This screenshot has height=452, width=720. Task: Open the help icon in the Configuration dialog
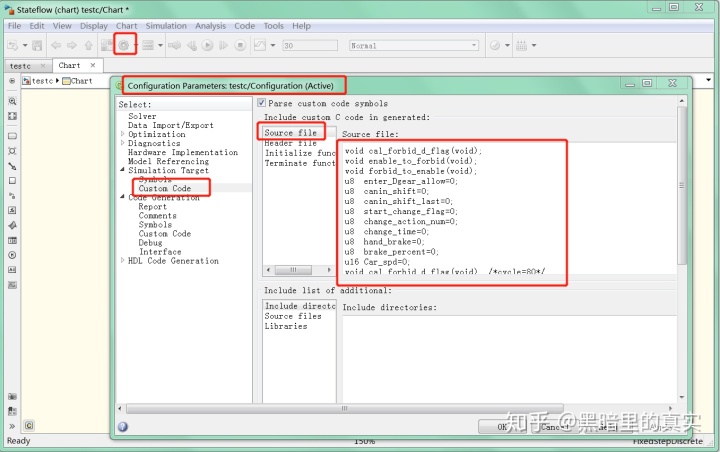pyautogui.click(x=123, y=426)
